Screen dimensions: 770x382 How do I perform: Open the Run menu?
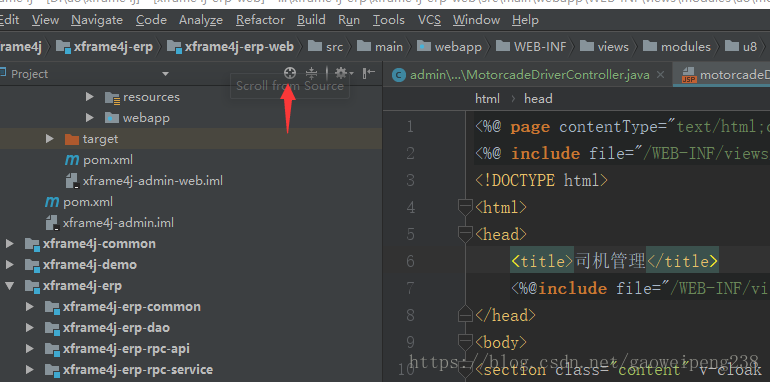(x=349, y=20)
